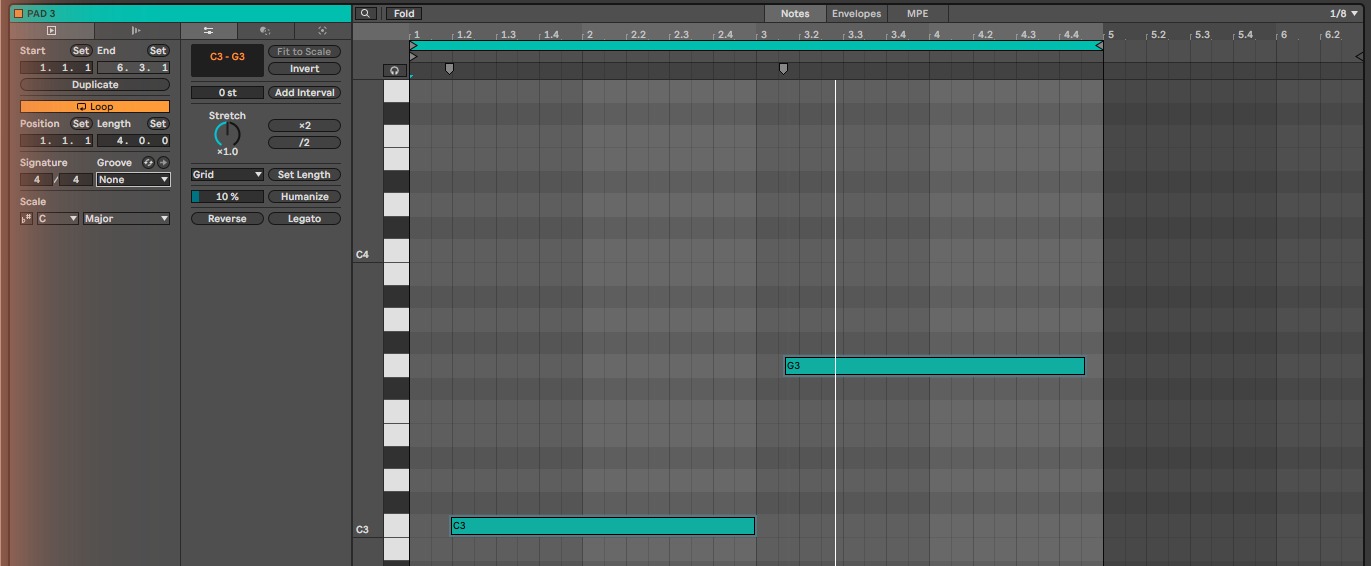
Task: Click the teal loop brace bar
Action: tap(756, 46)
